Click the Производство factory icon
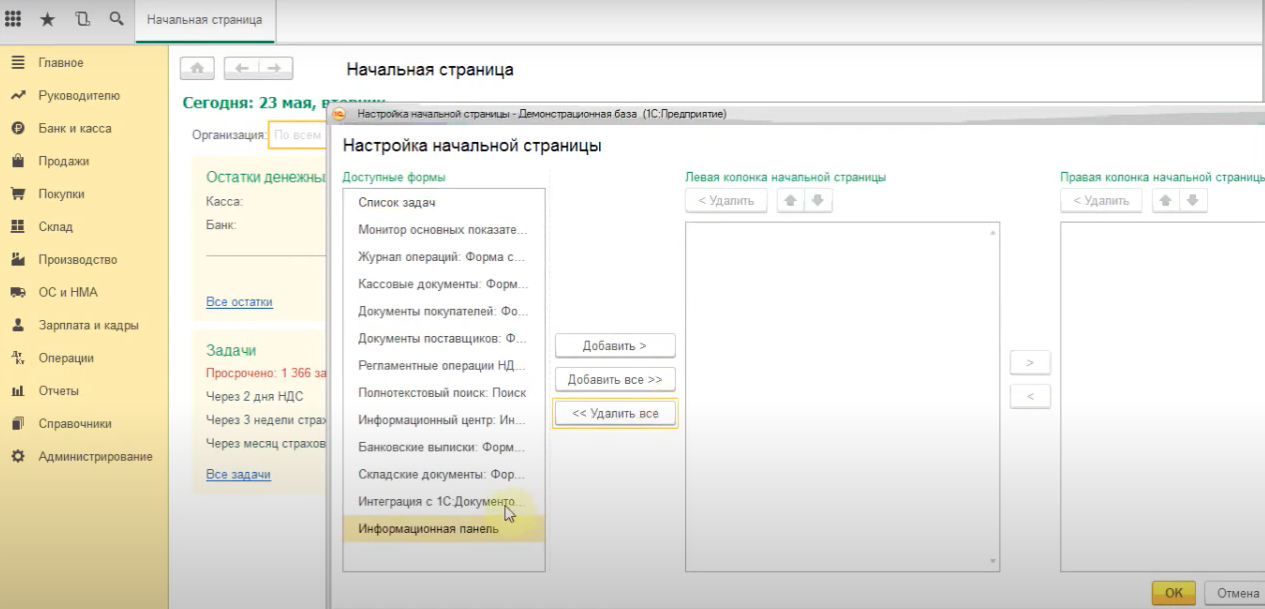Viewport: 1265px width, 609px height. (17, 260)
